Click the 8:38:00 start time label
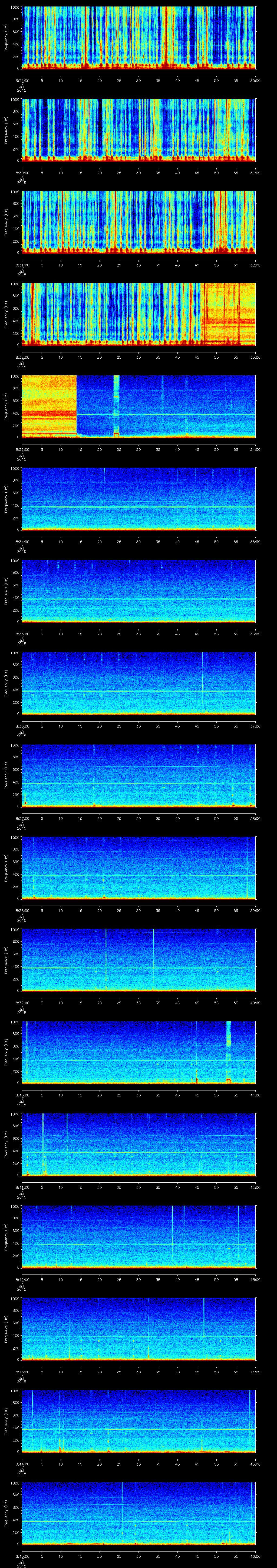Viewport: 277px width, 1568px height. (x=22, y=910)
